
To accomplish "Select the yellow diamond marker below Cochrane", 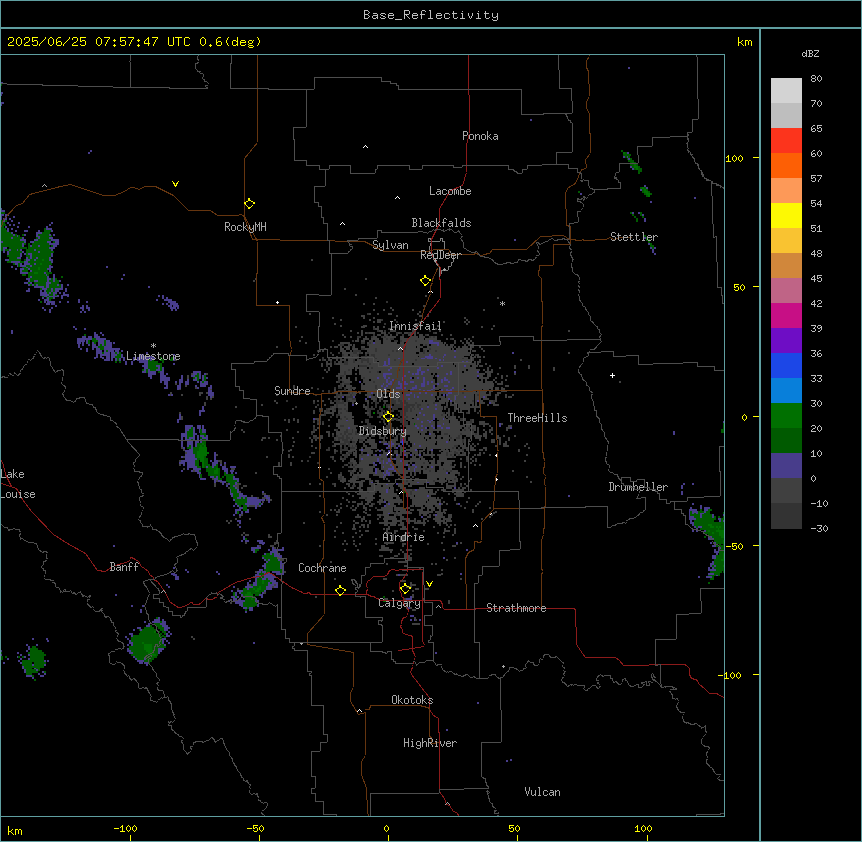I will (x=340, y=590).
